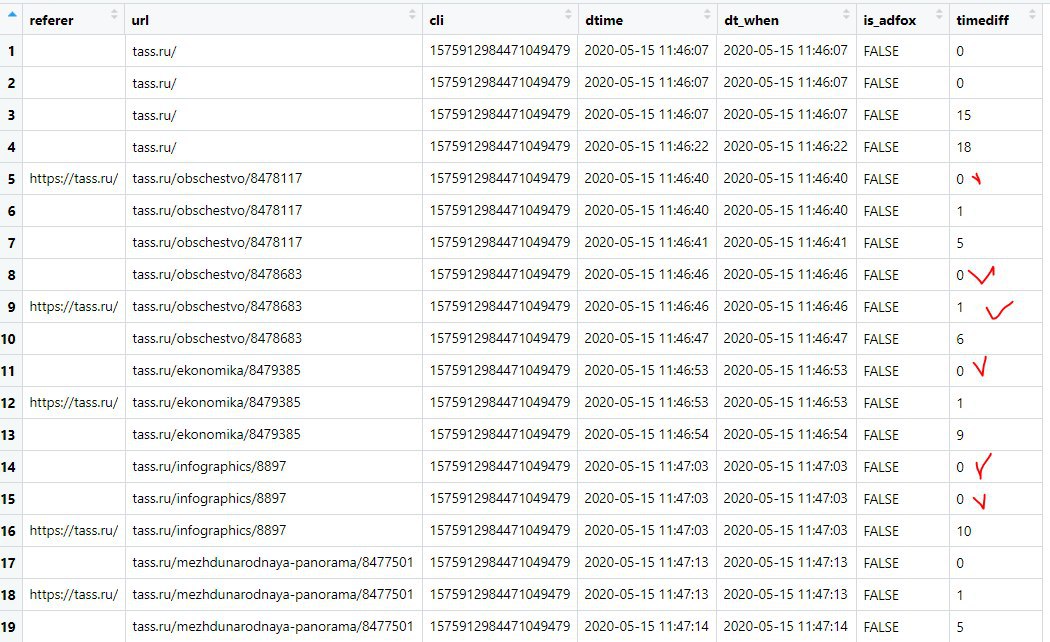Select the dt_when '2020-05-15 11:46:46' in row 9

tap(785, 307)
